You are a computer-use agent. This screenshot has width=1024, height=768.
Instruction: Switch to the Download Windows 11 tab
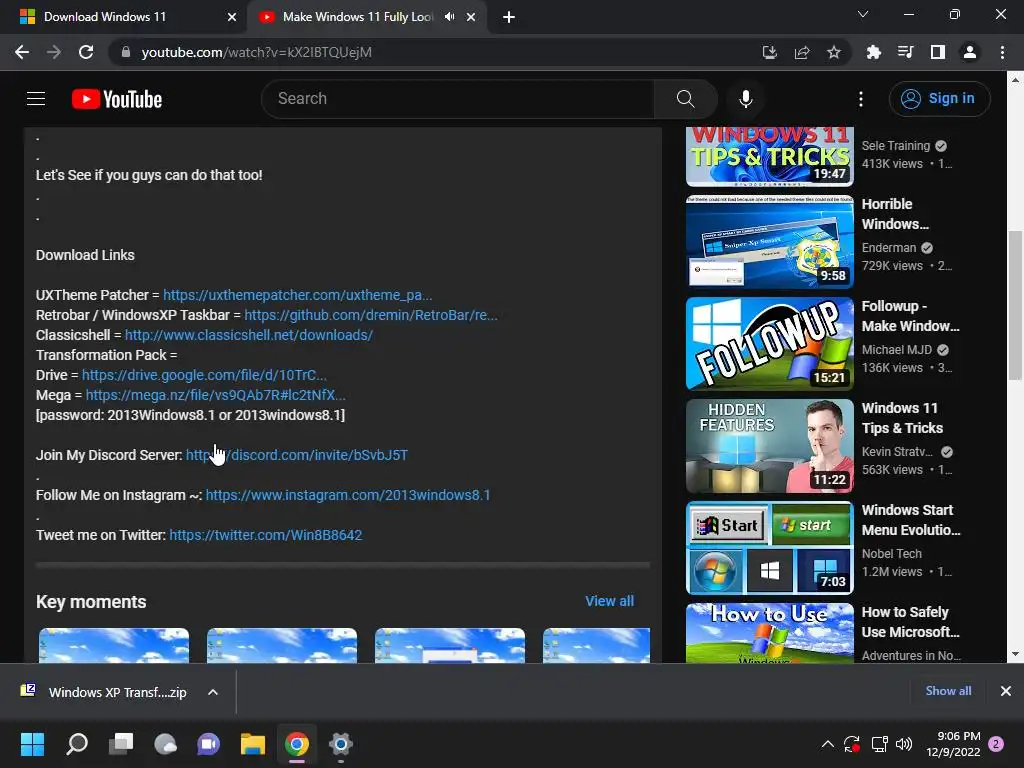click(x=124, y=17)
